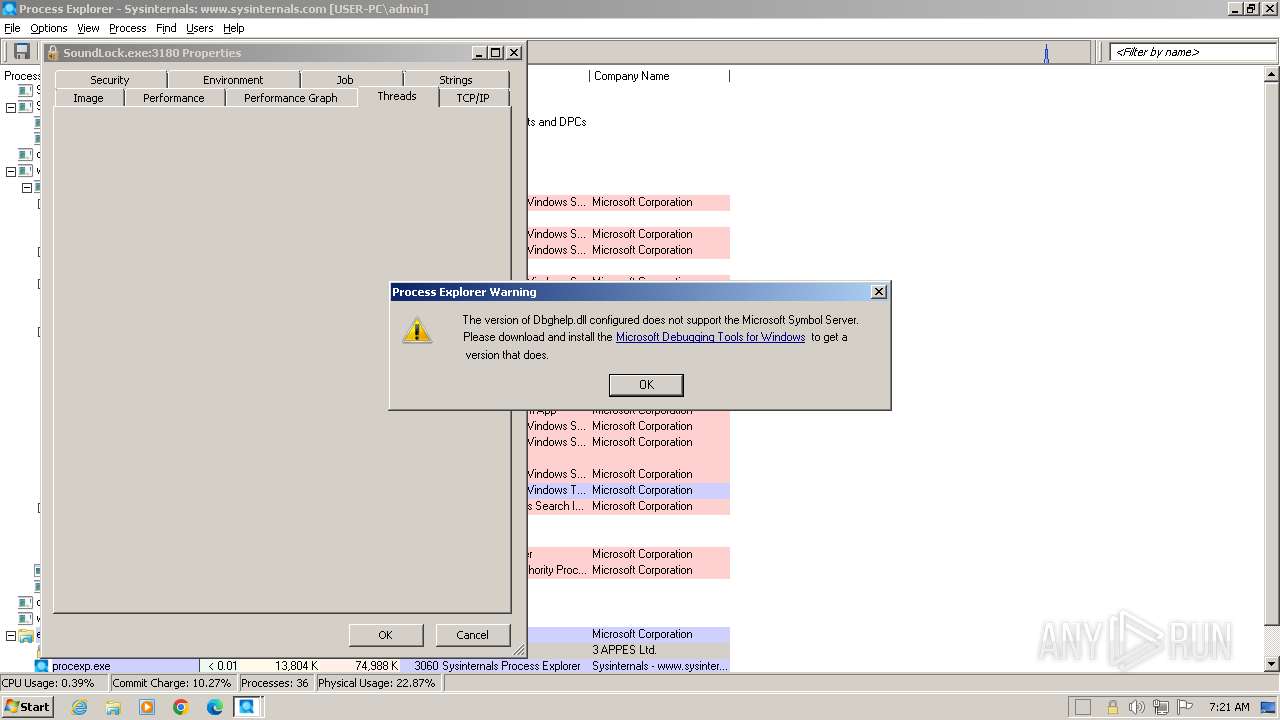Click the padlock icon in Properties title bar
Viewport: 1280px width, 720px height.
point(53,53)
